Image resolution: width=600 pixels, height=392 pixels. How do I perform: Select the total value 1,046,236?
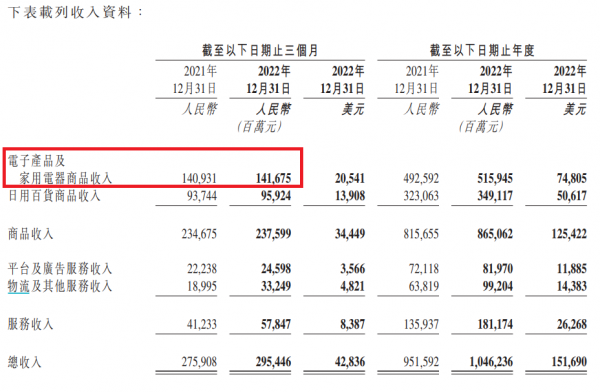click(x=491, y=362)
